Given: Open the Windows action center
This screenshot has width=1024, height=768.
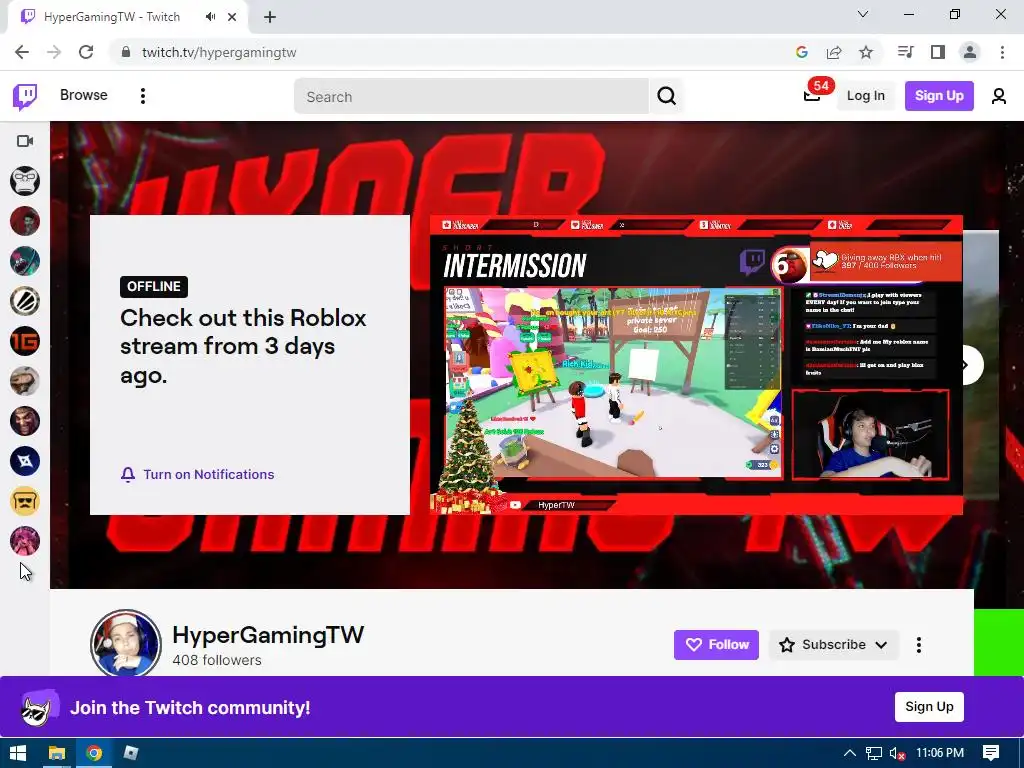Looking at the screenshot, I should (991, 753).
